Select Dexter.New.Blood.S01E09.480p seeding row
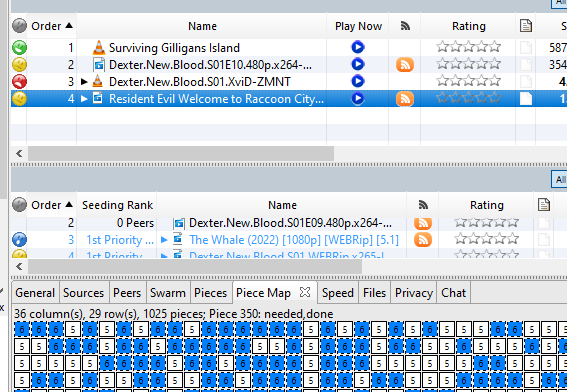Viewport: 567px width, 392px height. click(x=289, y=223)
